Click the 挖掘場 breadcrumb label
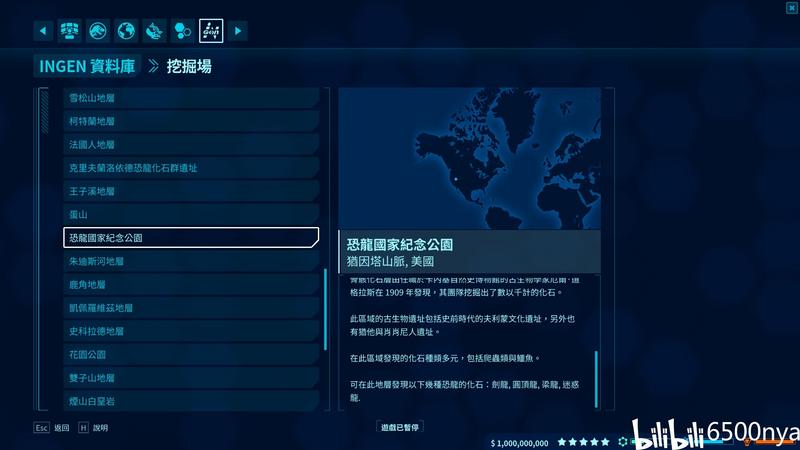The width and height of the screenshot is (800, 450). 189,66
